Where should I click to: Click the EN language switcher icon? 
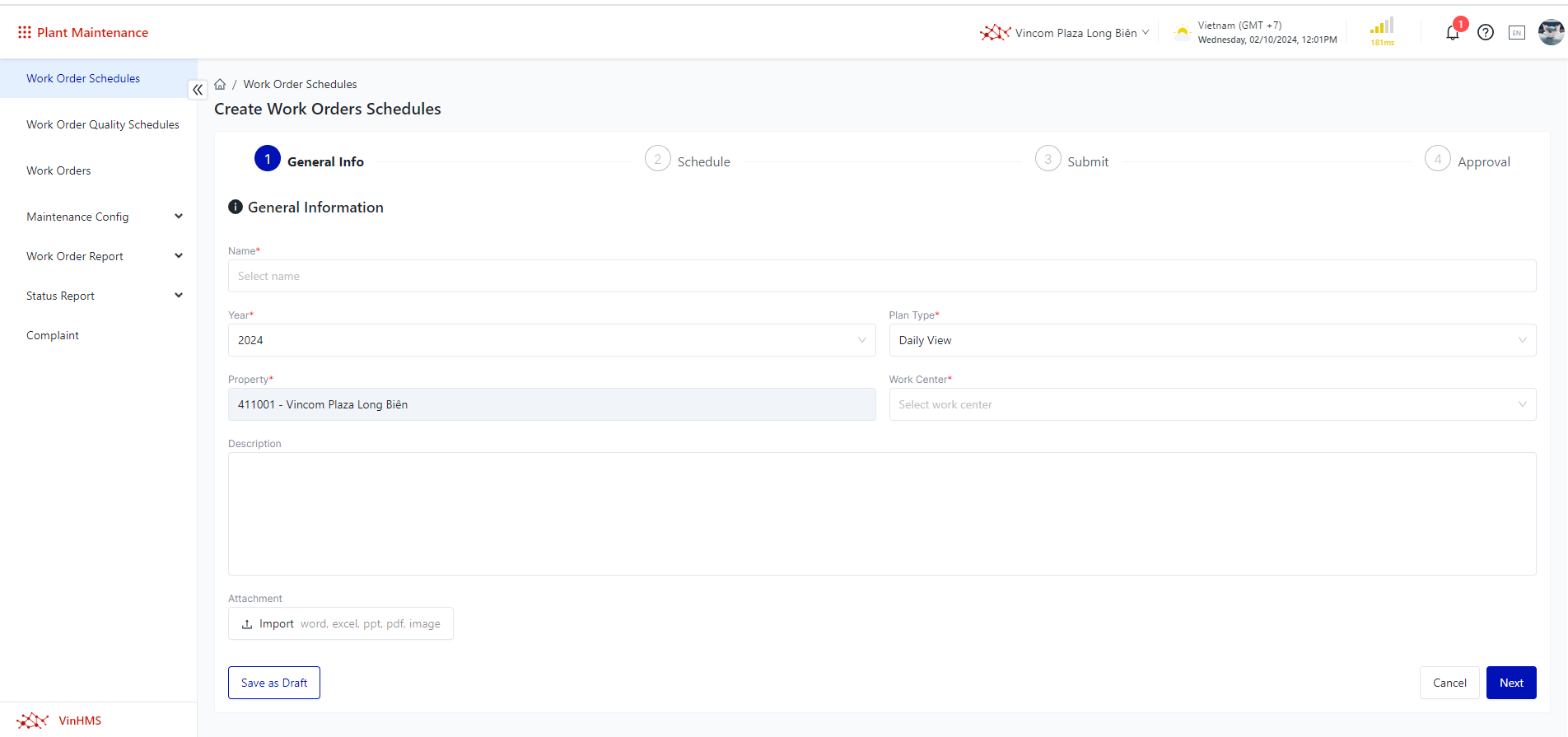tap(1516, 33)
